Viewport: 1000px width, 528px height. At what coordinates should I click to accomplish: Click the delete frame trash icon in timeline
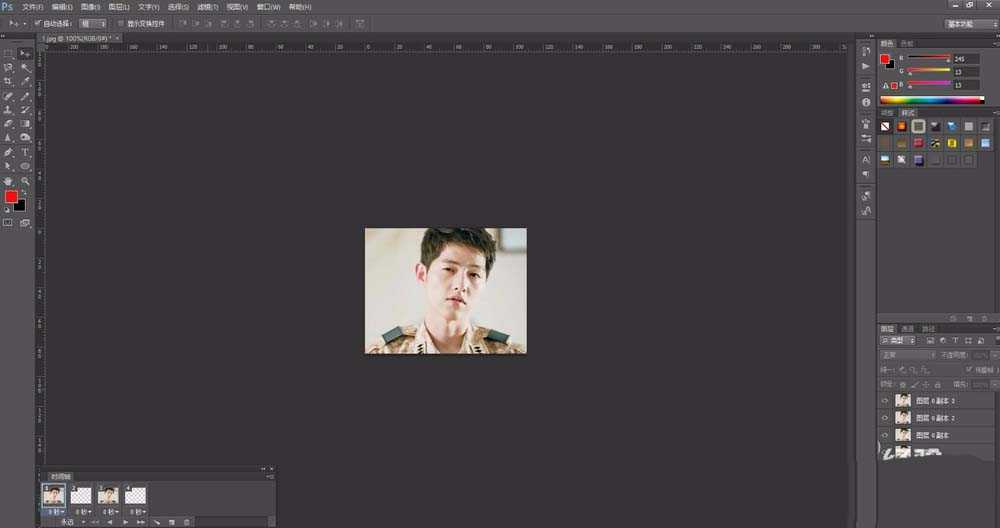click(186, 522)
